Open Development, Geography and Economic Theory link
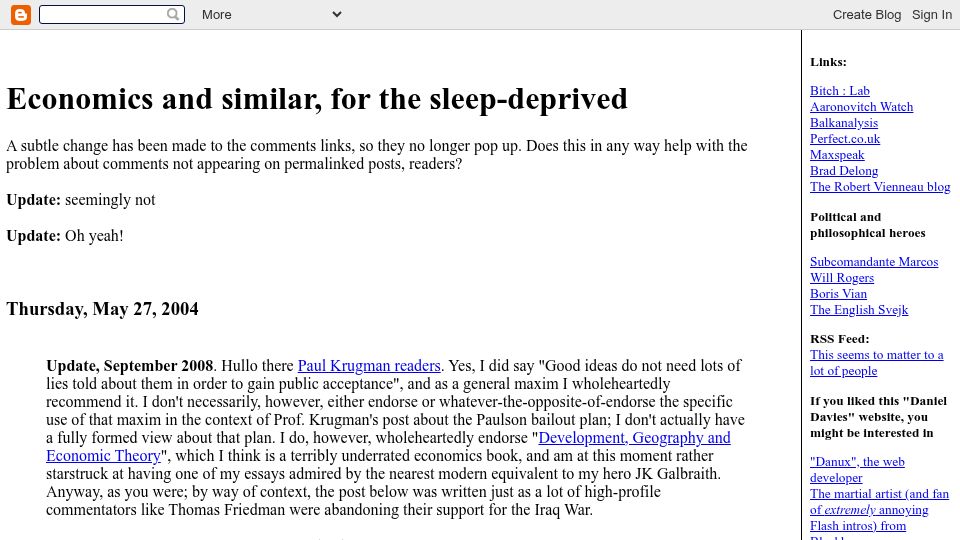Viewport: 960px width, 540px height. click(388, 446)
